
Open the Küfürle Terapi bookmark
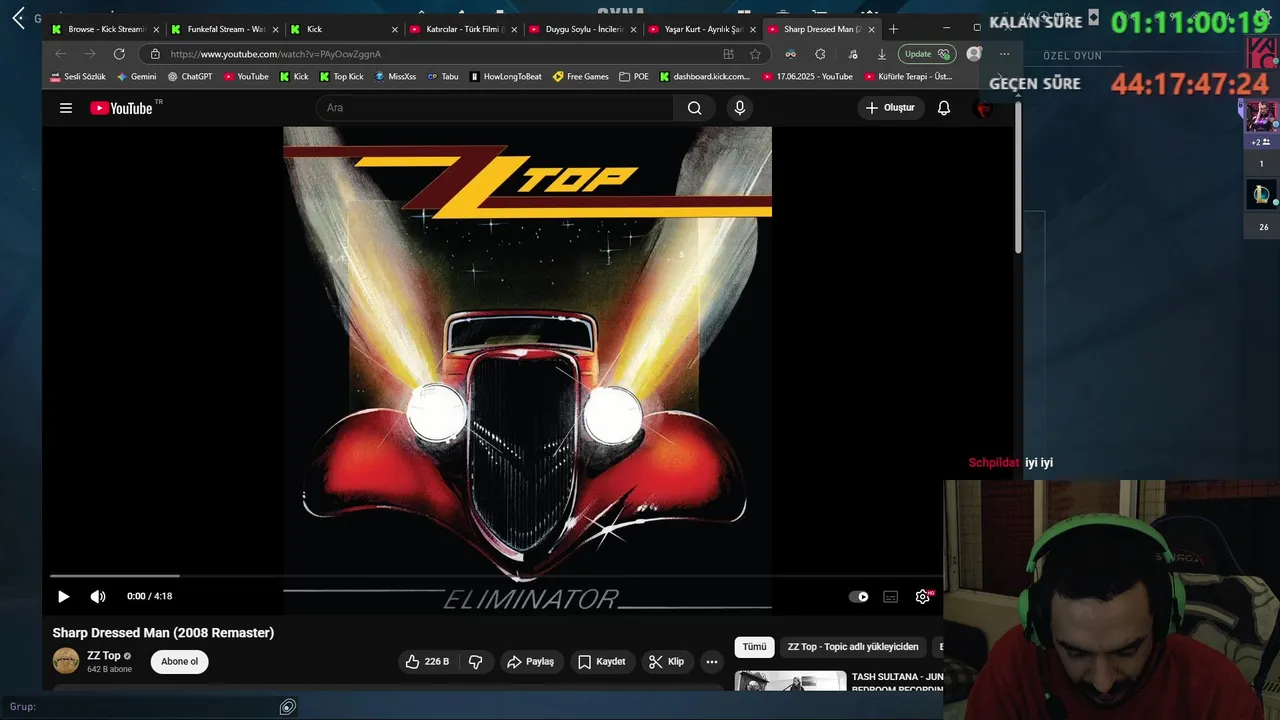click(908, 76)
